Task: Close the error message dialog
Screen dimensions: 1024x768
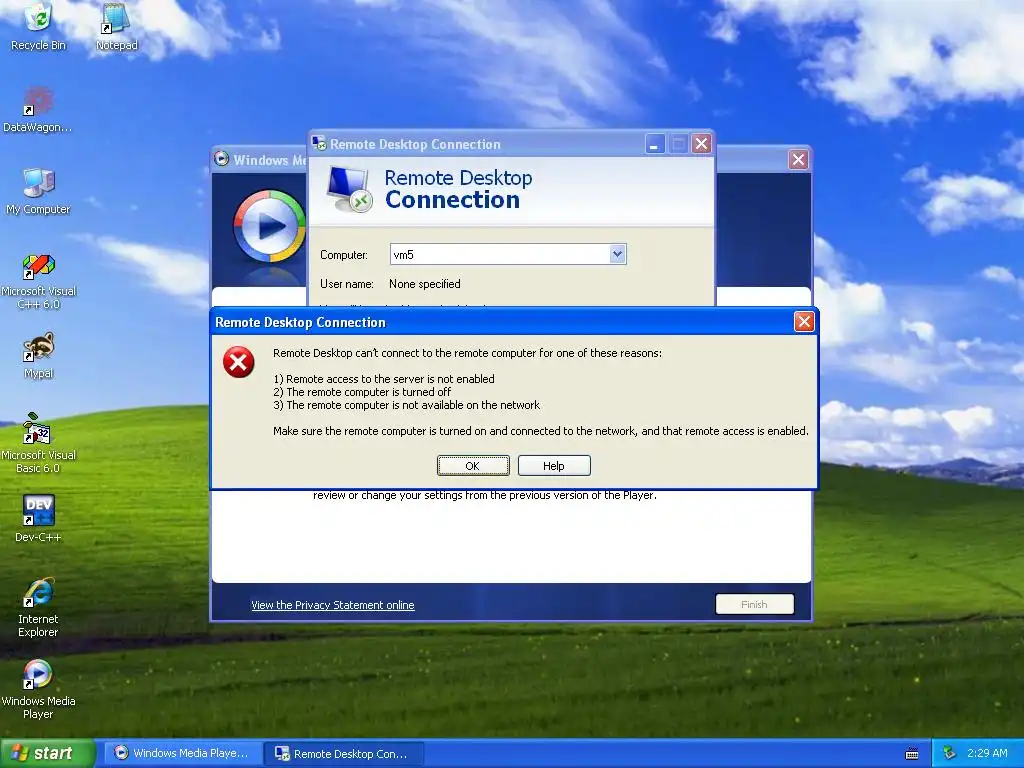Action: click(804, 321)
